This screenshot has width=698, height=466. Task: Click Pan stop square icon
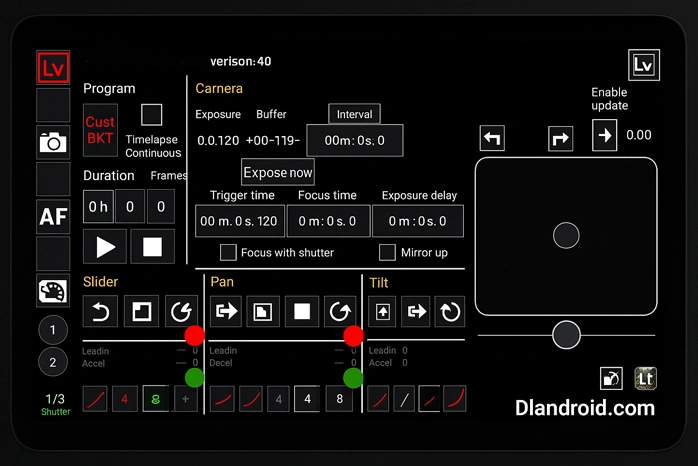coord(302,312)
